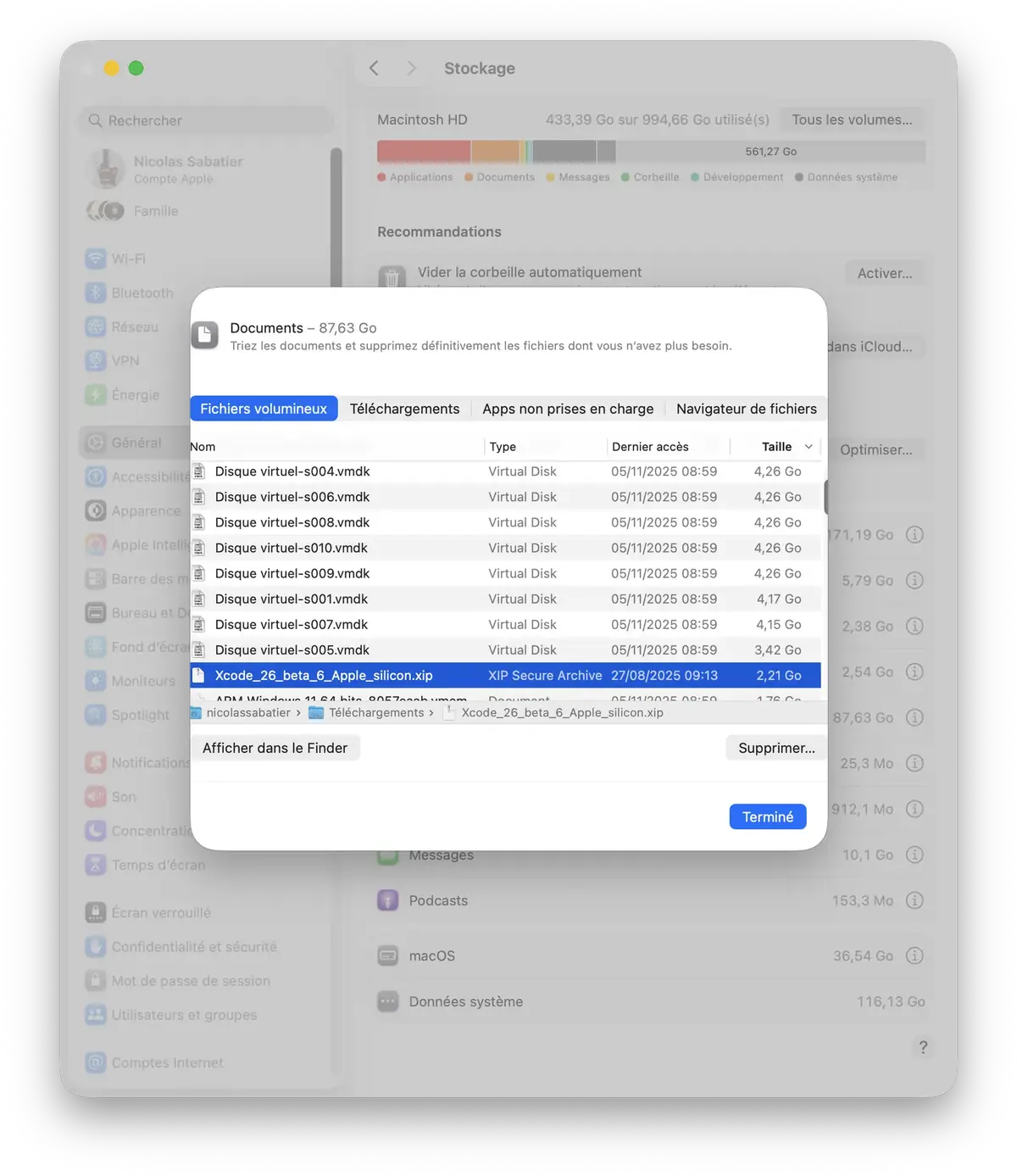Click the info icon next to Podcasts
1017x1176 pixels.
pos(914,900)
